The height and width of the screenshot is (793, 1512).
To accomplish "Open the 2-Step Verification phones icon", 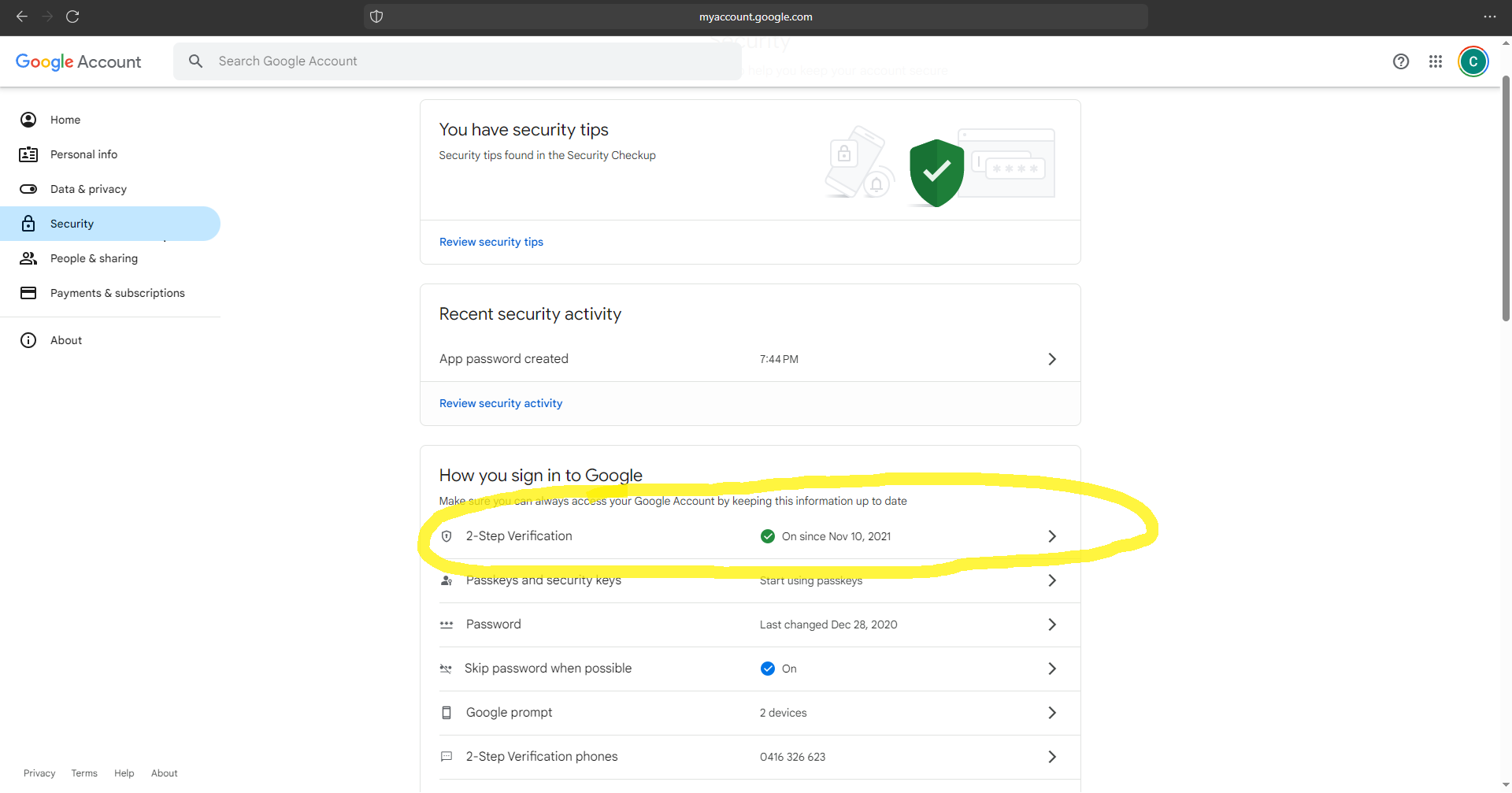I will coord(447,757).
